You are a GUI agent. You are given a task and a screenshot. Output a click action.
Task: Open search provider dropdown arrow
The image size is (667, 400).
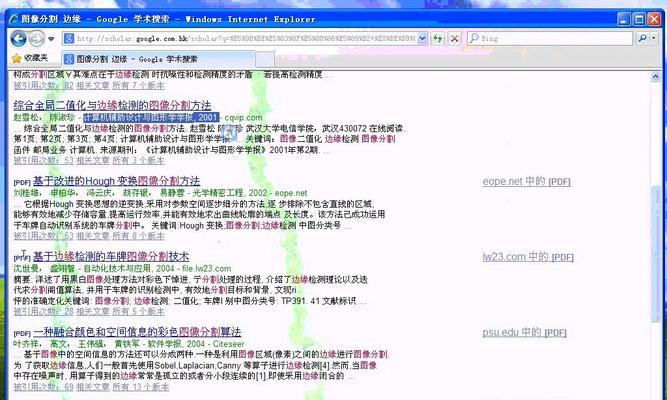653,38
